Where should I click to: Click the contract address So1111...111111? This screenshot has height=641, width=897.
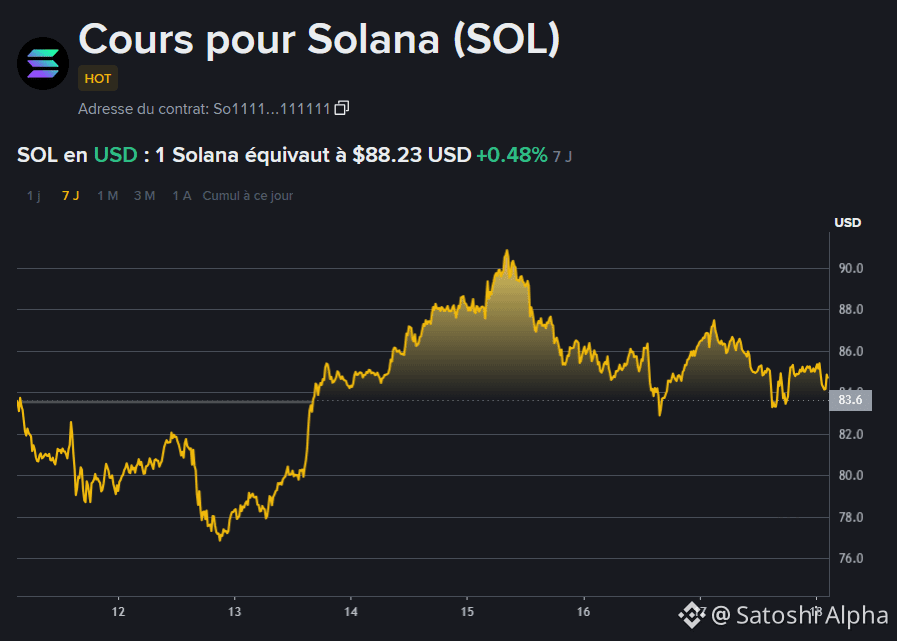[272, 109]
